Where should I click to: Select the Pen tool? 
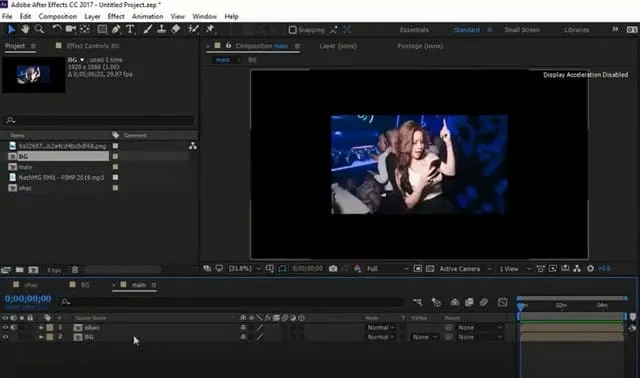tap(116, 29)
